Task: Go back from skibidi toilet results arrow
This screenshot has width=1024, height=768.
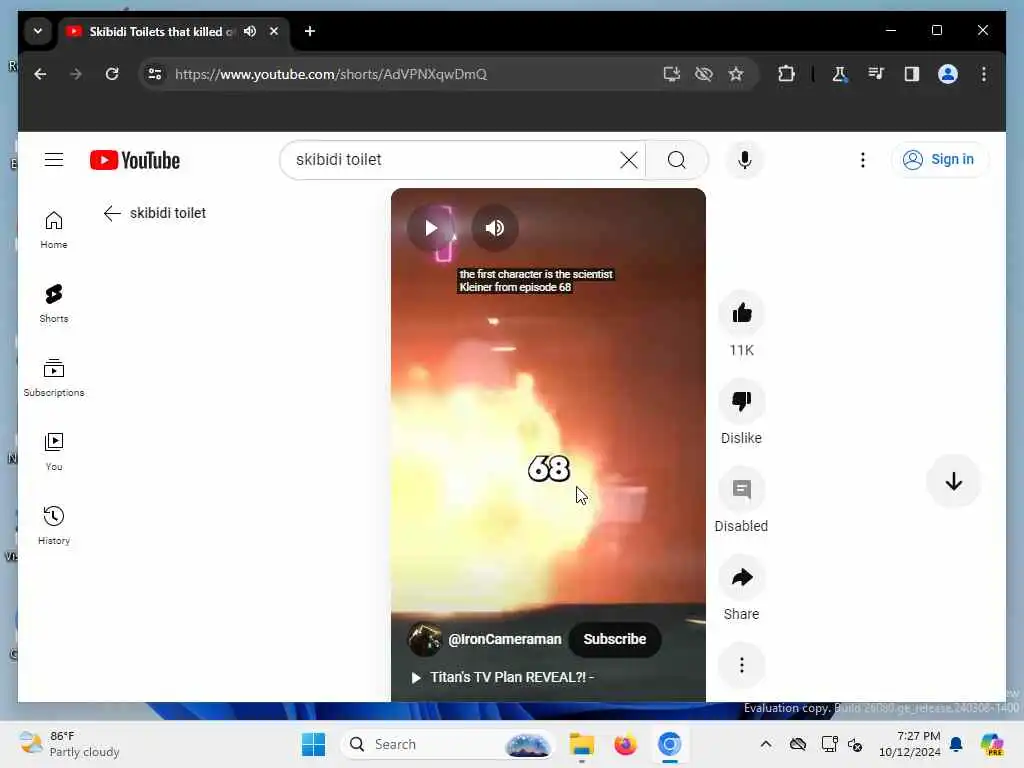Action: point(112,213)
